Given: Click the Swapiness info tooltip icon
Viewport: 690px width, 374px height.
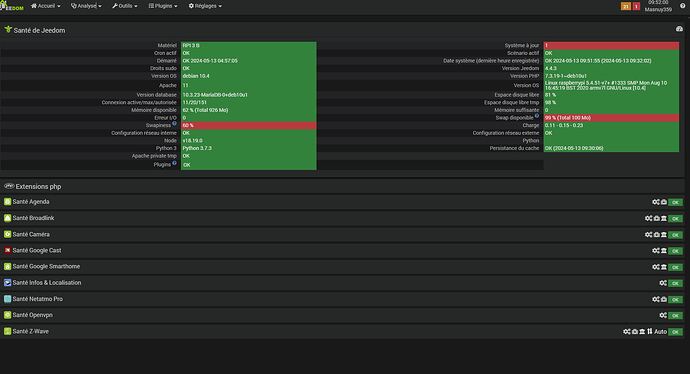Looking at the screenshot, I should pyautogui.click(x=174, y=124).
